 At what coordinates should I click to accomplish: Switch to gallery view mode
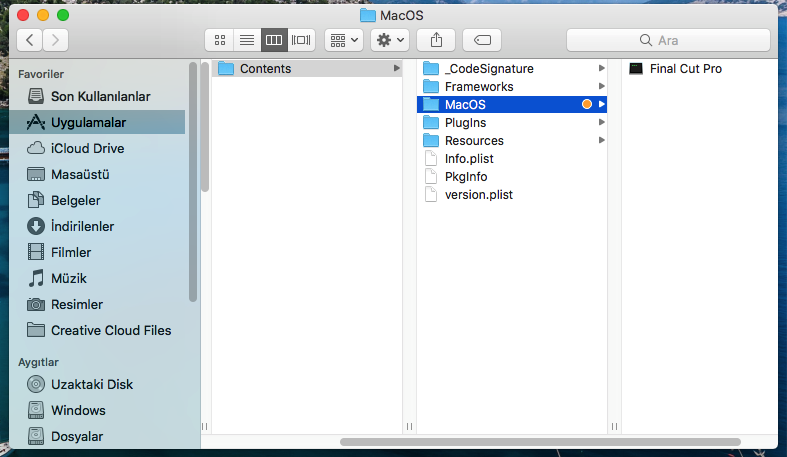pyautogui.click(x=301, y=40)
